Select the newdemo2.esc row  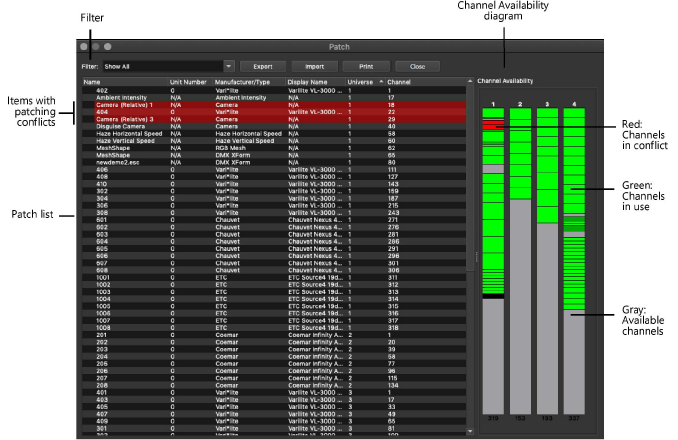point(274,163)
